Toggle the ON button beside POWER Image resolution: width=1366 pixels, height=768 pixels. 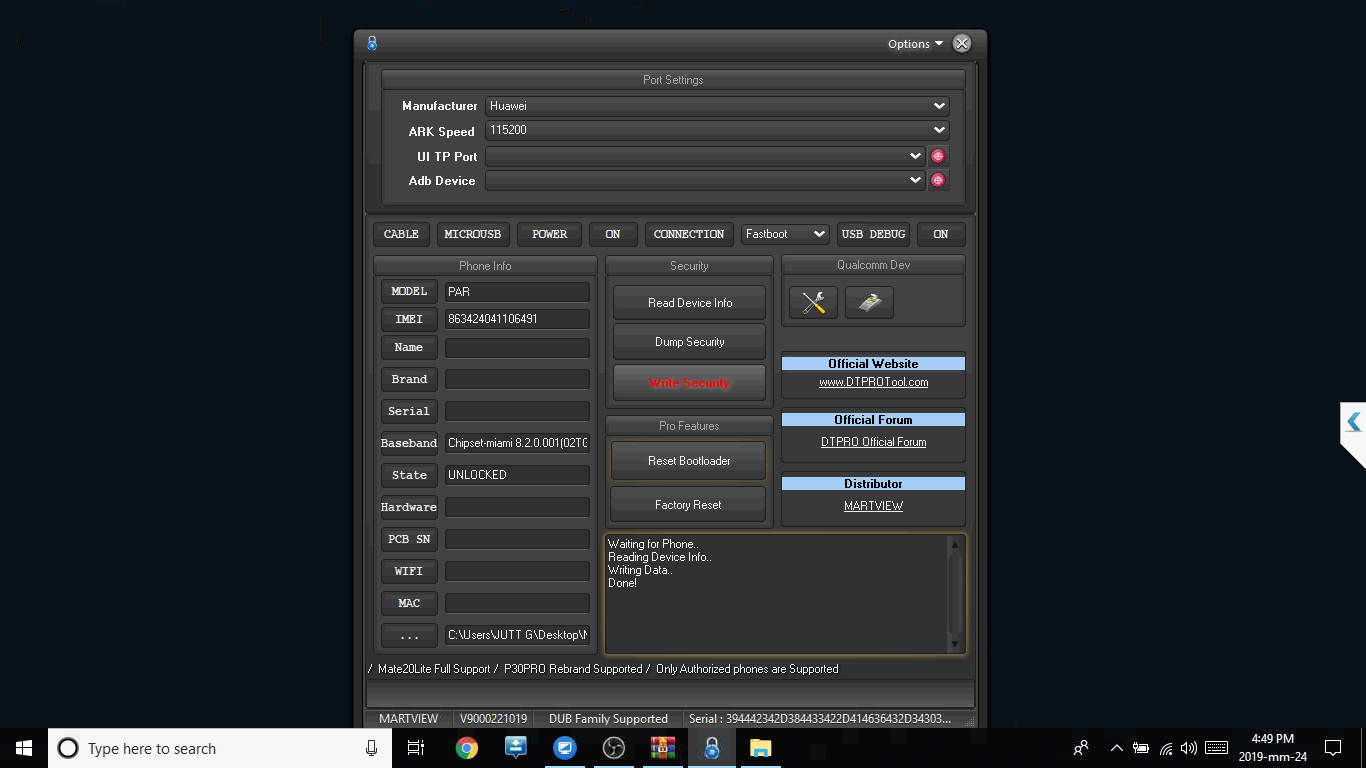613,234
